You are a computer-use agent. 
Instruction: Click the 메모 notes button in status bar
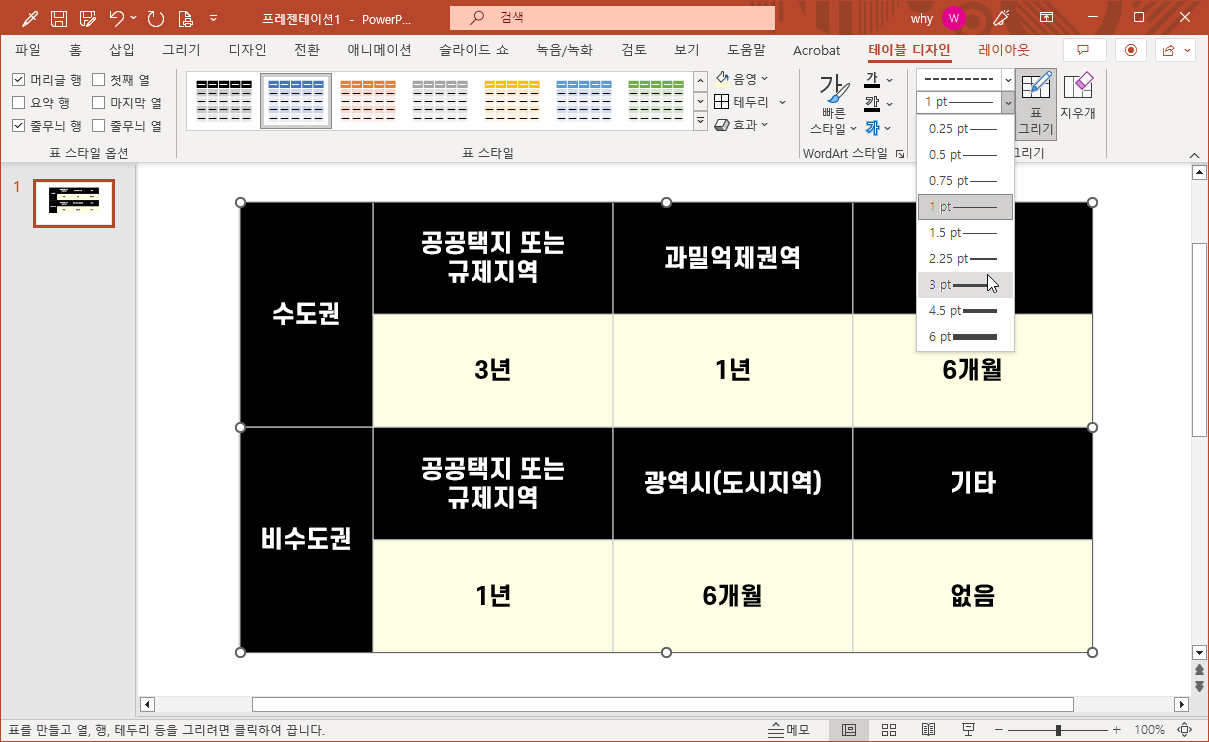pos(790,730)
